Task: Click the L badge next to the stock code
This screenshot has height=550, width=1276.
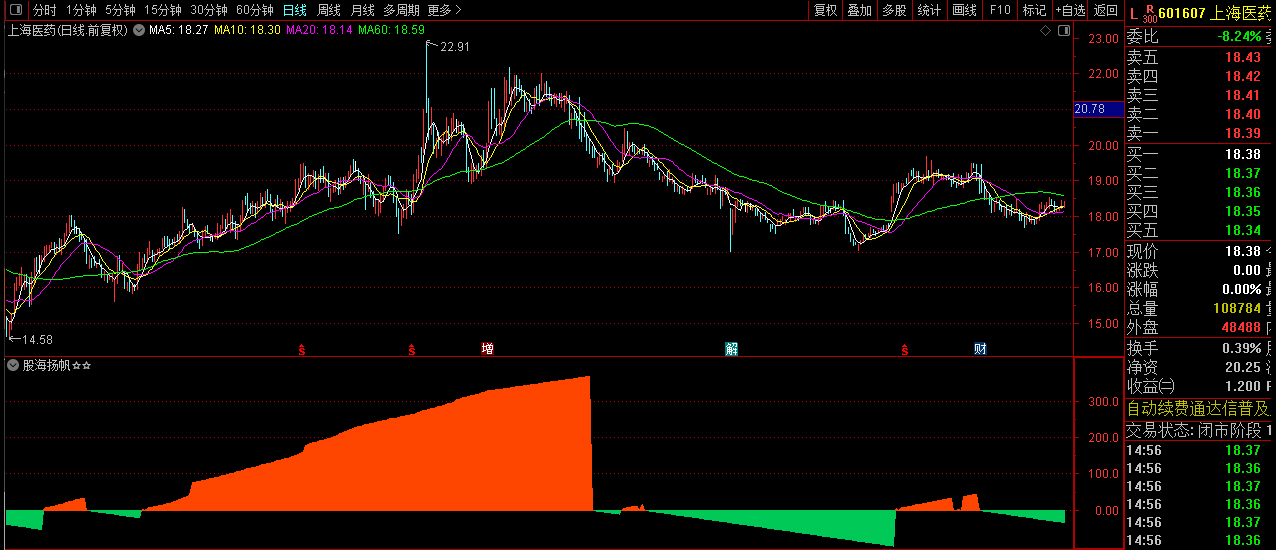Action: (x=1133, y=13)
